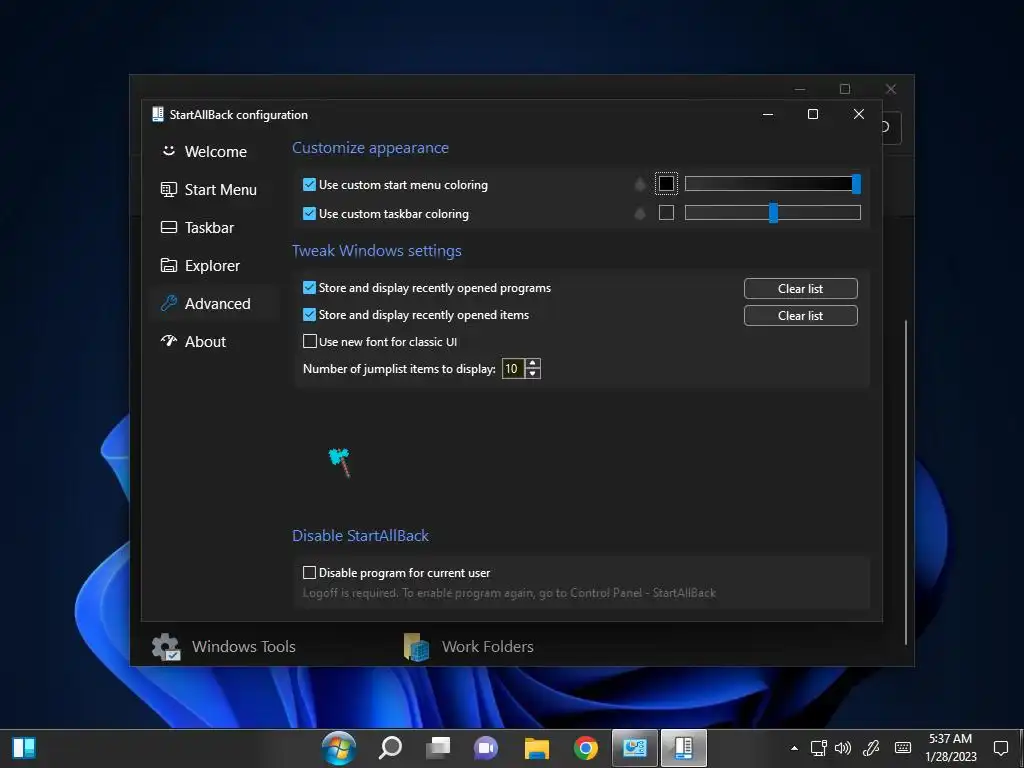Click the taskbar coloring droplet icon
The width and height of the screenshot is (1024, 768).
click(x=640, y=214)
